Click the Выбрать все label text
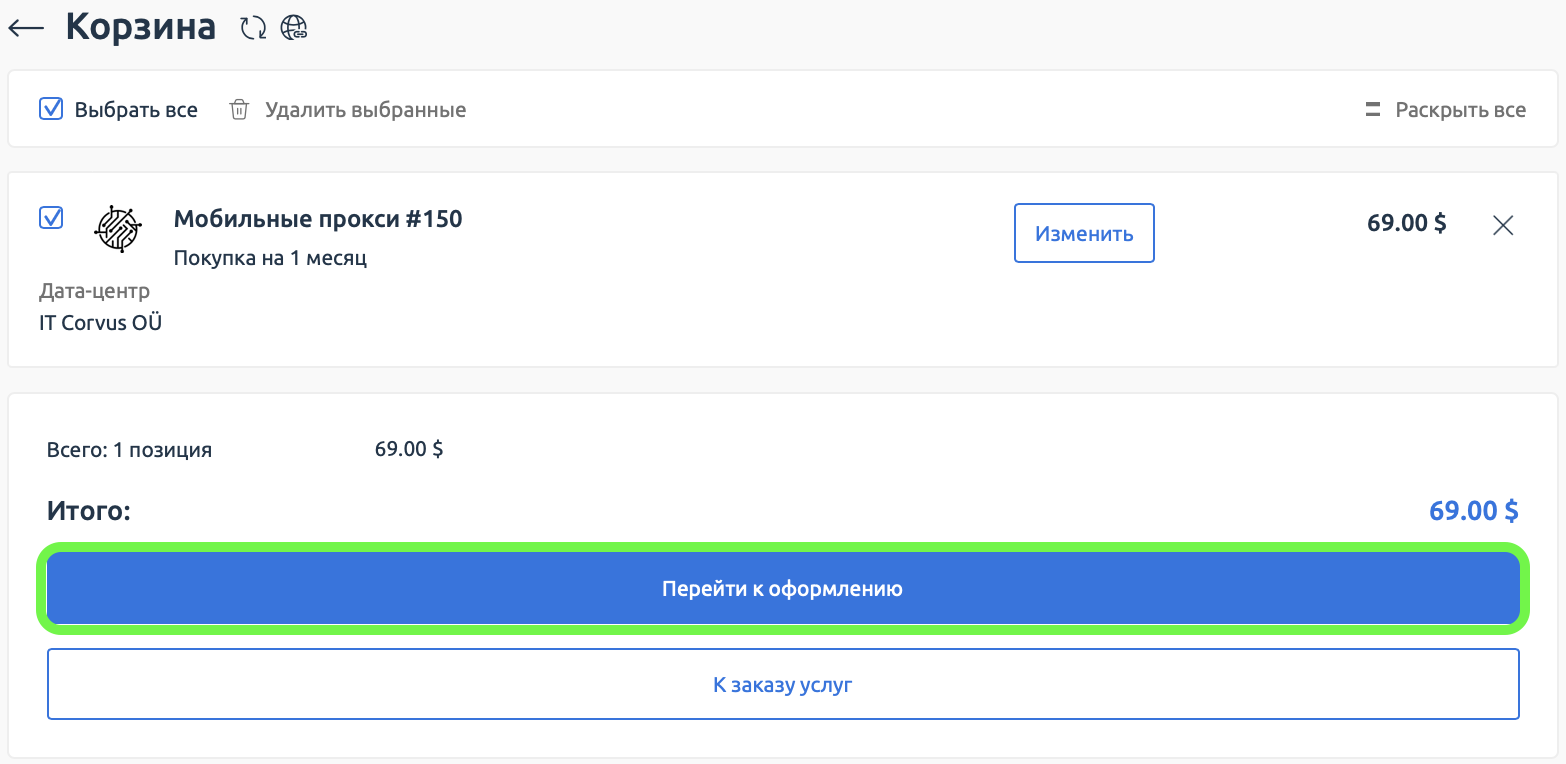Viewport: 1566px width, 764px height. tap(136, 110)
